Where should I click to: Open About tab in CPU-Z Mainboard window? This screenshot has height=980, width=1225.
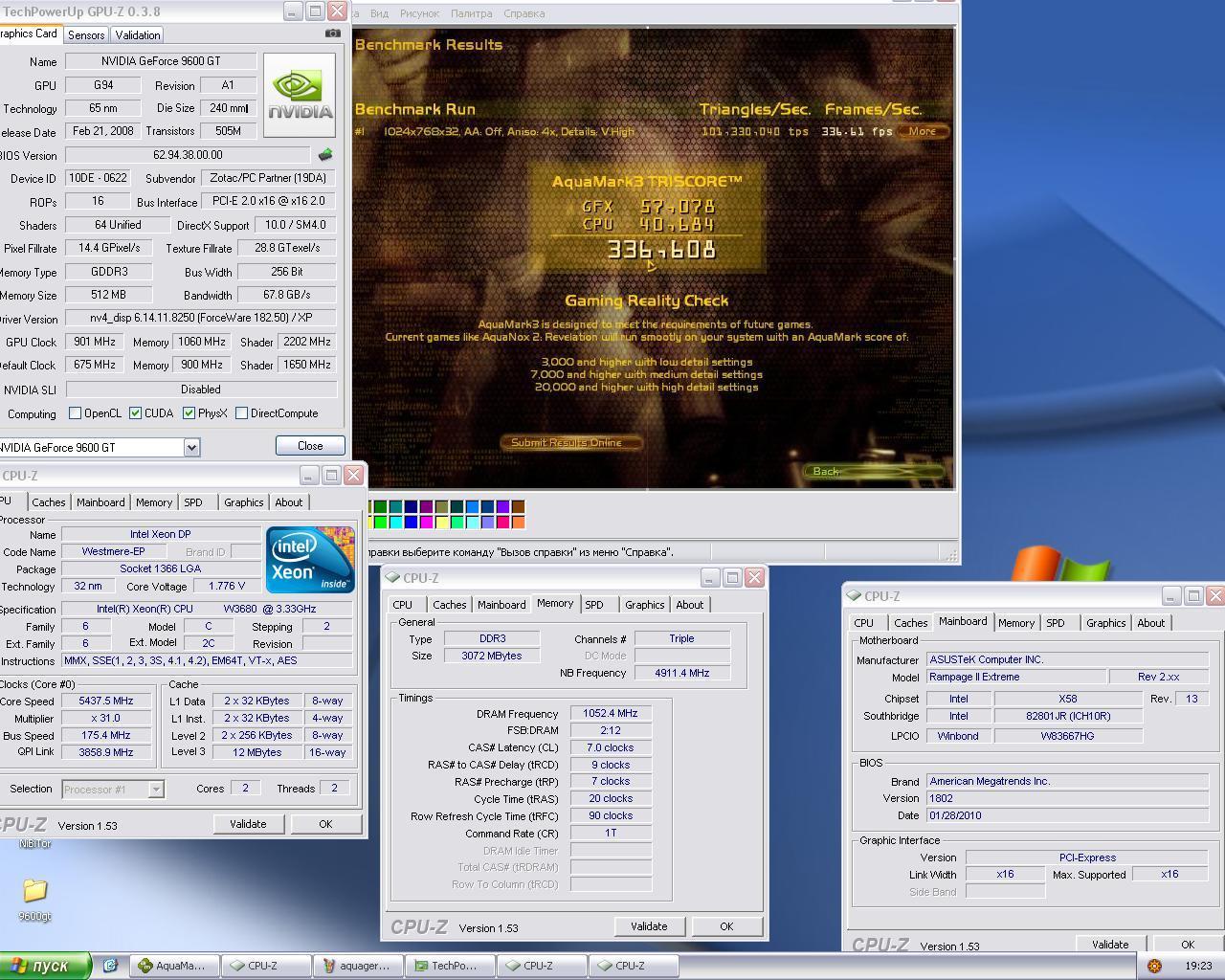1151,623
